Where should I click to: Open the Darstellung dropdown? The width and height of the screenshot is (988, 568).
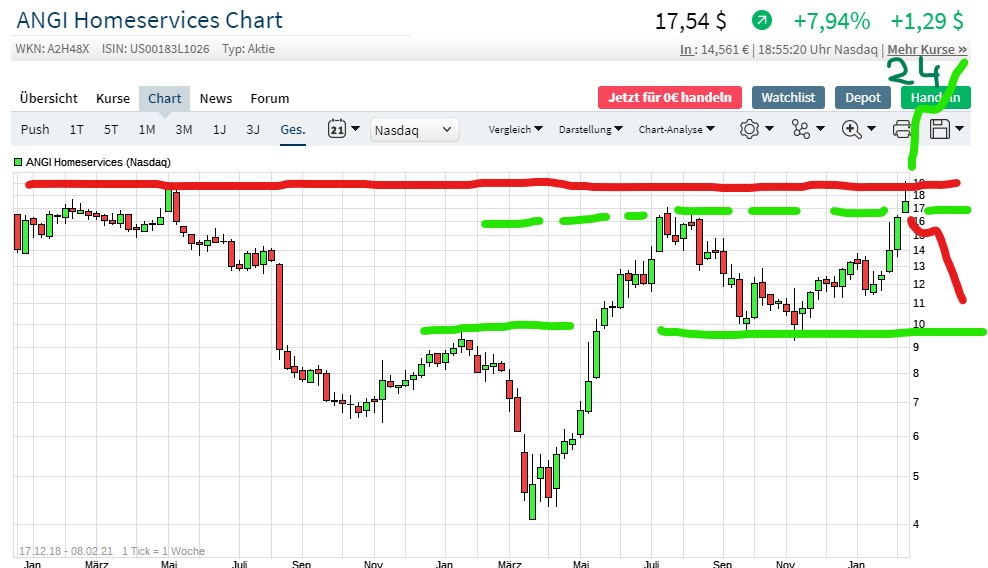590,129
